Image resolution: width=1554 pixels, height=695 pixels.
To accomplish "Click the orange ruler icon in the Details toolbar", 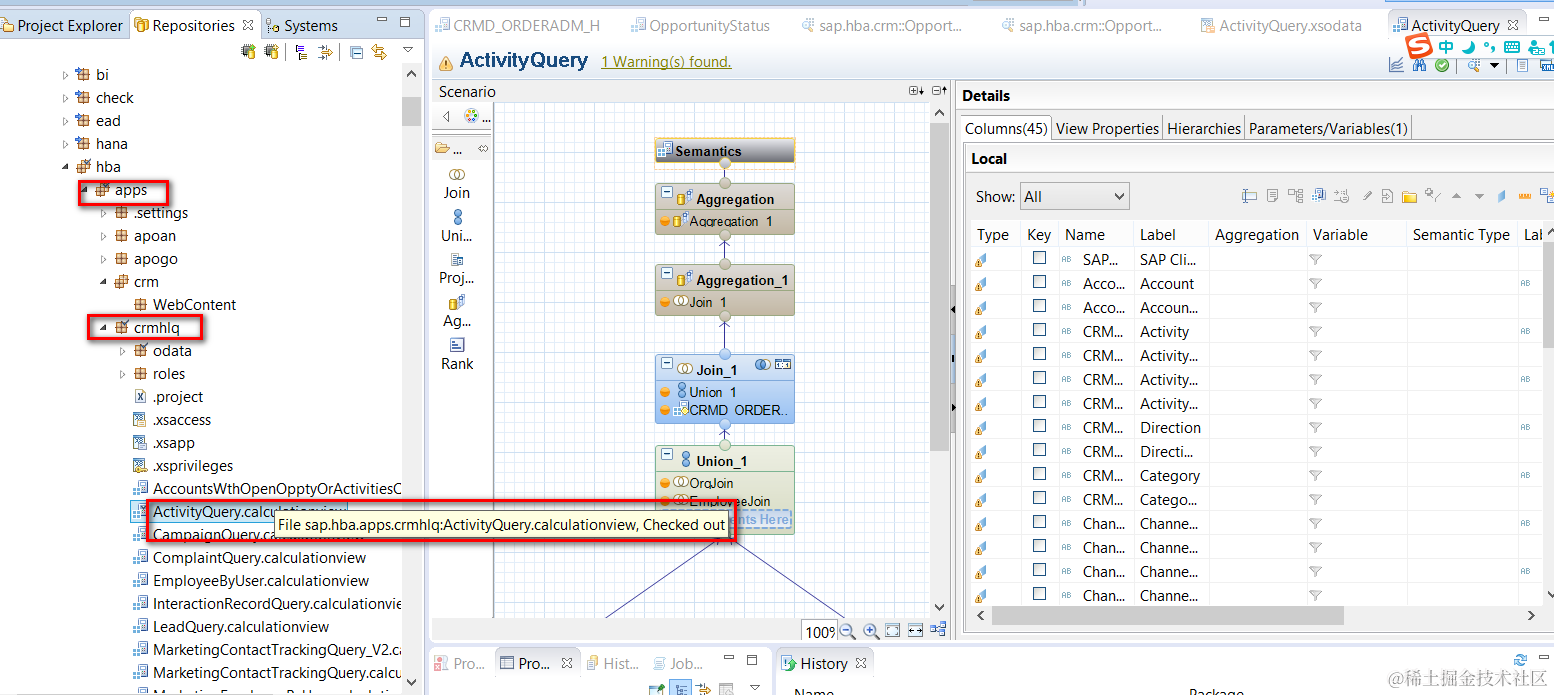I will tap(1525, 196).
